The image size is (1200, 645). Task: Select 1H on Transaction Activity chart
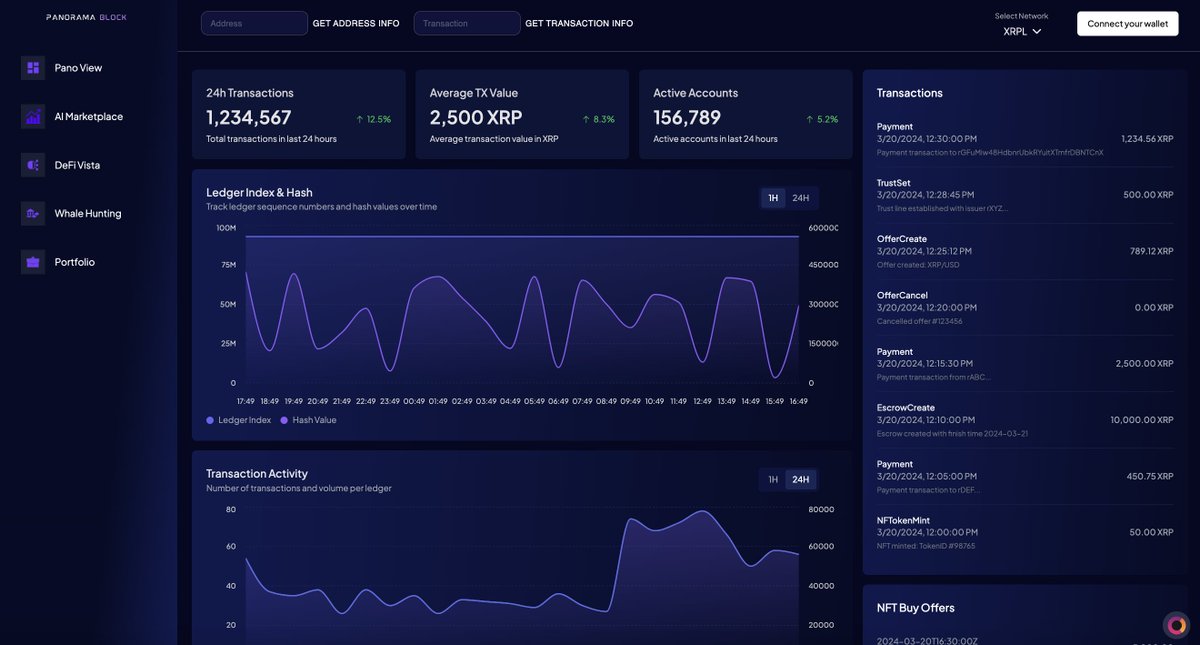pyautogui.click(x=773, y=480)
